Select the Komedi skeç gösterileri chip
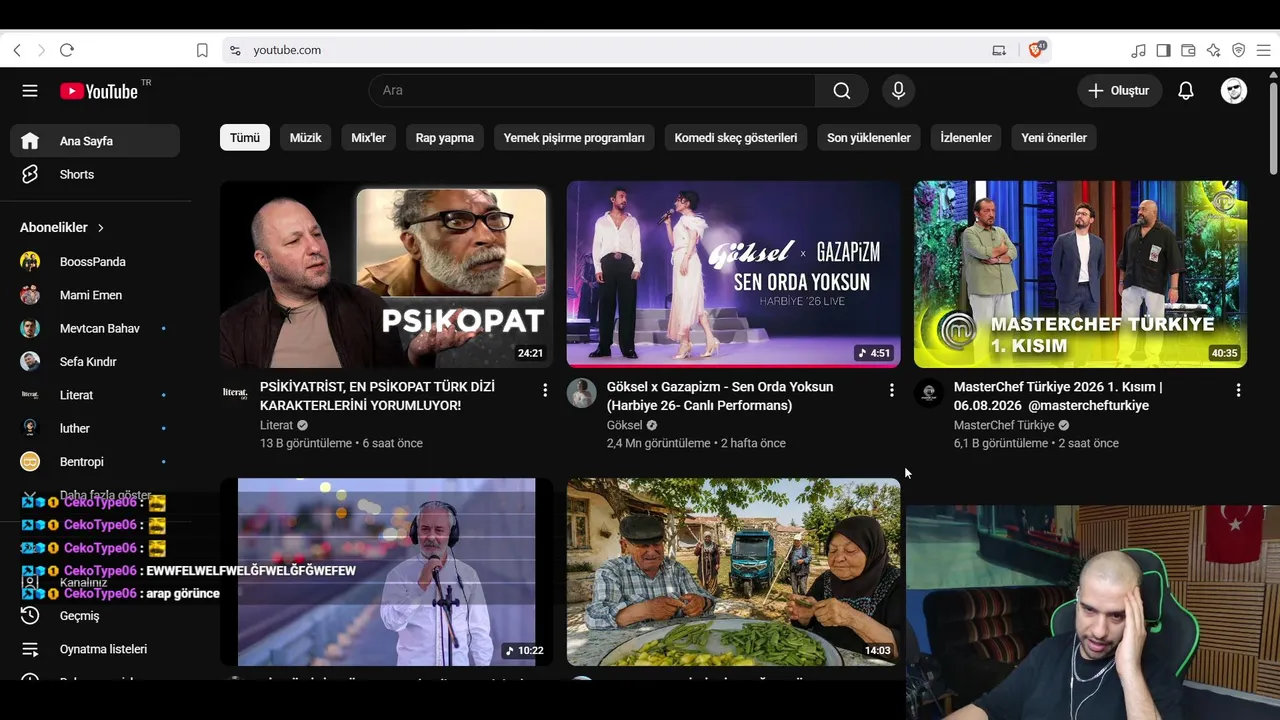The image size is (1280, 720). tap(736, 138)
